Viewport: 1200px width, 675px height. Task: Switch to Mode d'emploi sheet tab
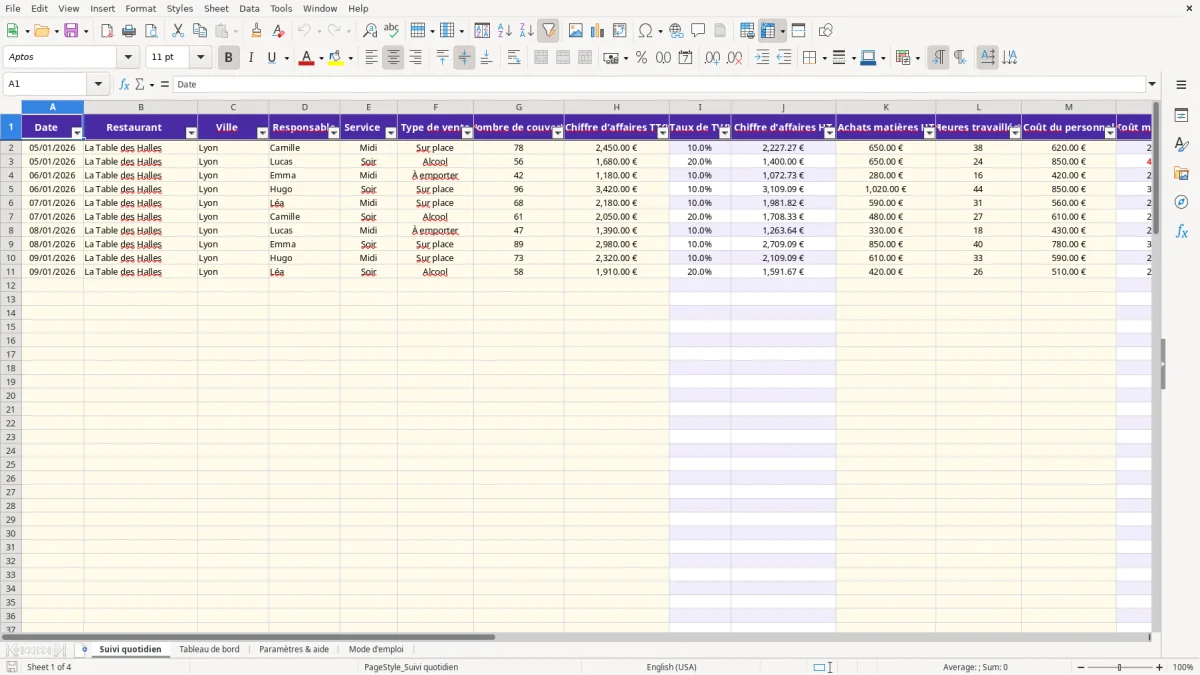376,649
